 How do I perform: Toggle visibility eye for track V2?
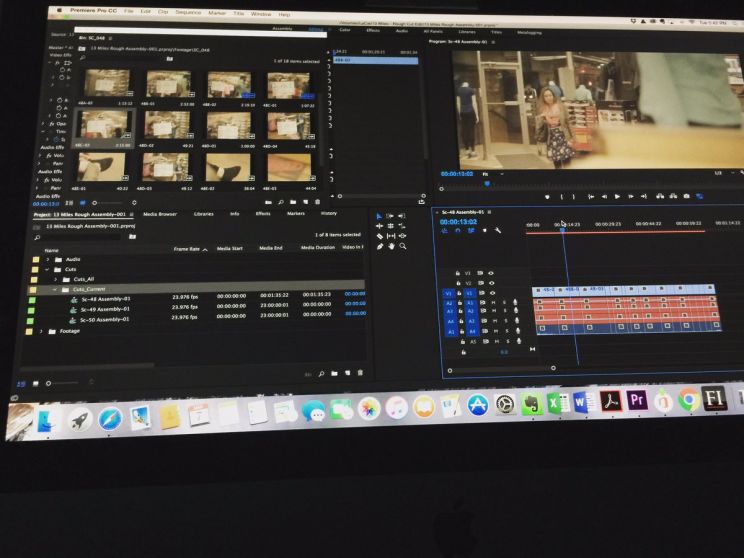click(492, 283)
